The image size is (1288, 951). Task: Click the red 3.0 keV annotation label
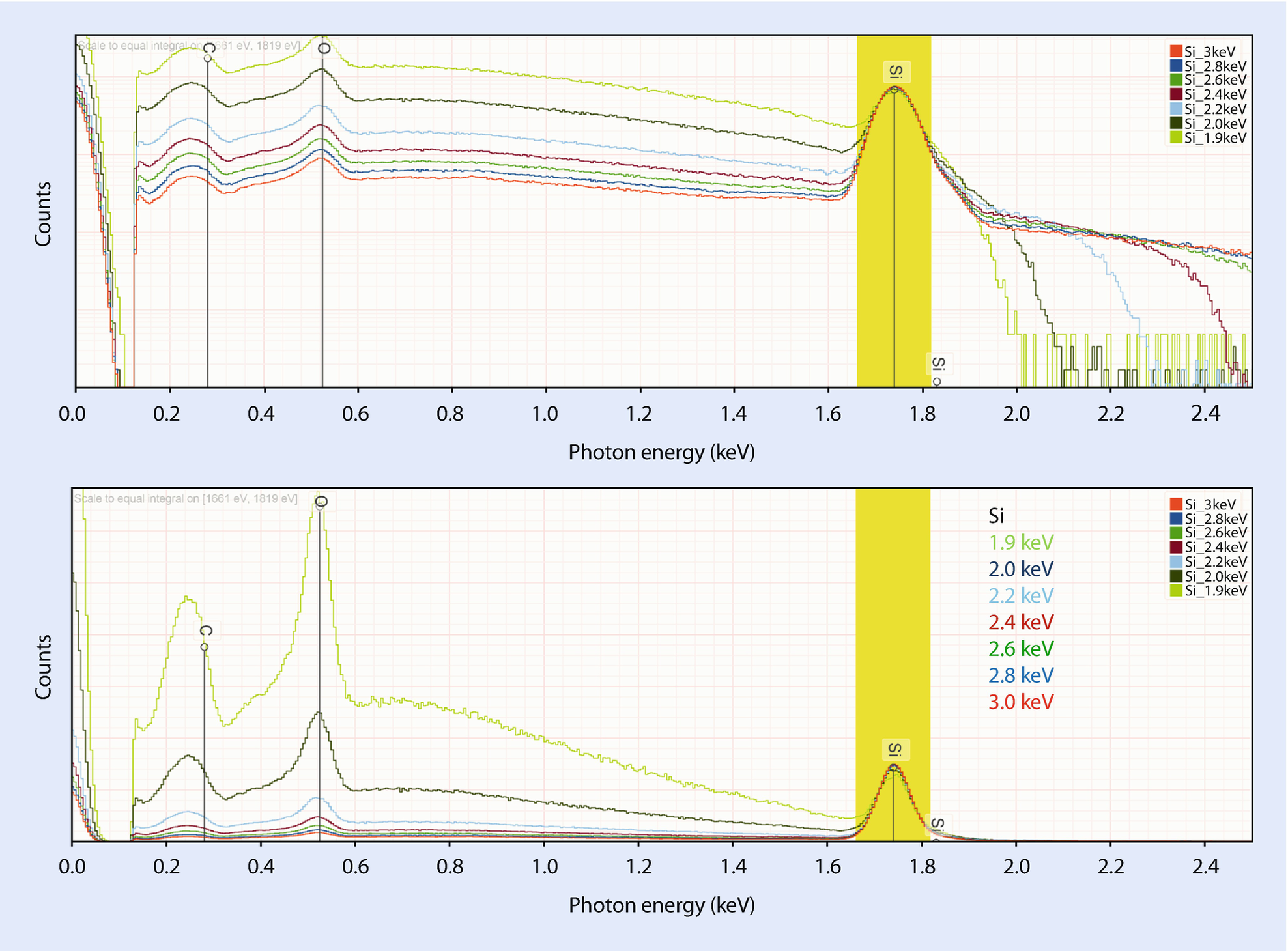click(1021, 702)
